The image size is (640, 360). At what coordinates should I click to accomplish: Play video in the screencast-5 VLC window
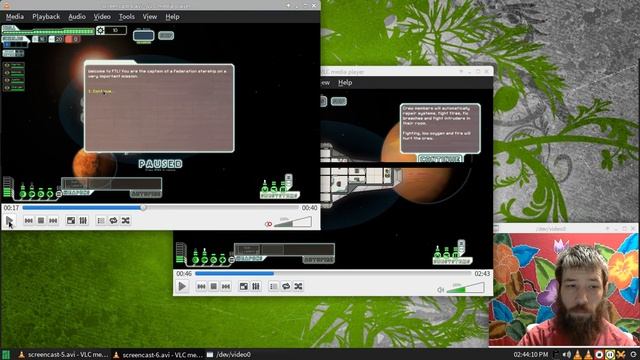click(10, 221)
